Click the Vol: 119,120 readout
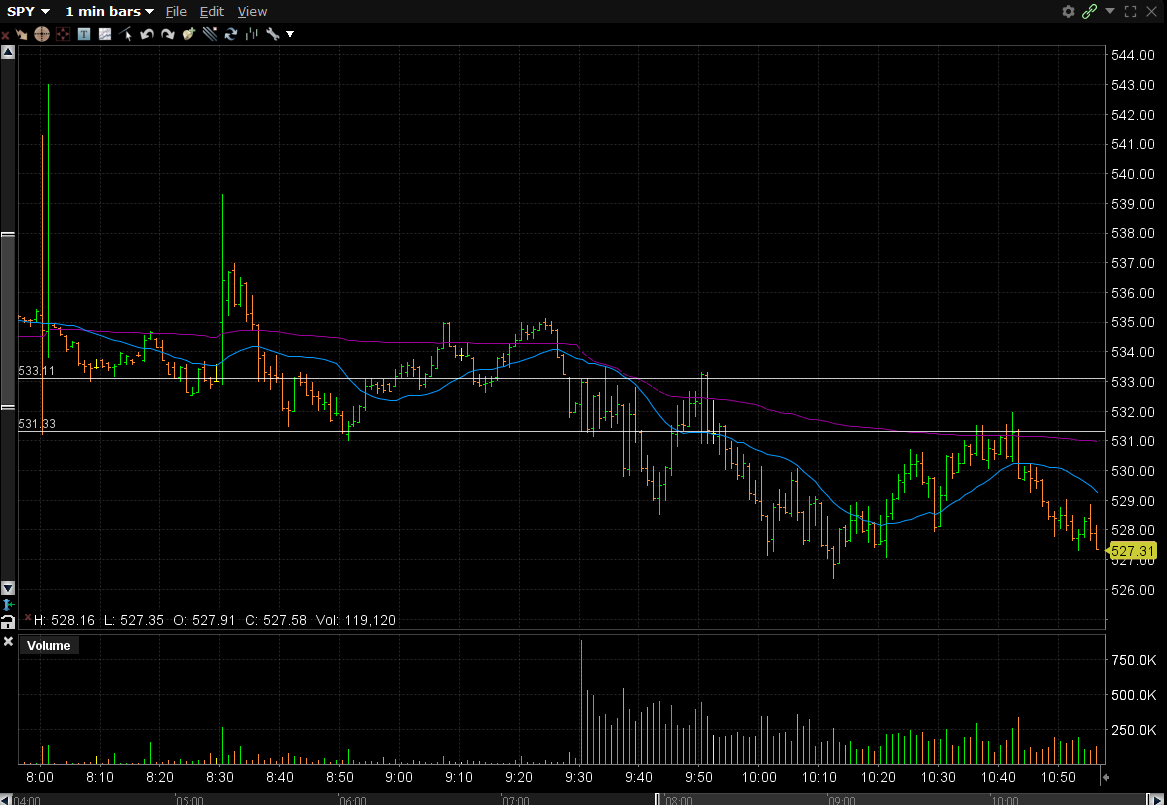 point(356,620)
